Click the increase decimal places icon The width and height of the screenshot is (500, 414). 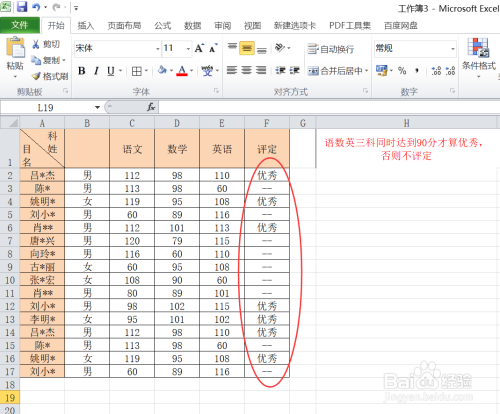pos(436,71)
